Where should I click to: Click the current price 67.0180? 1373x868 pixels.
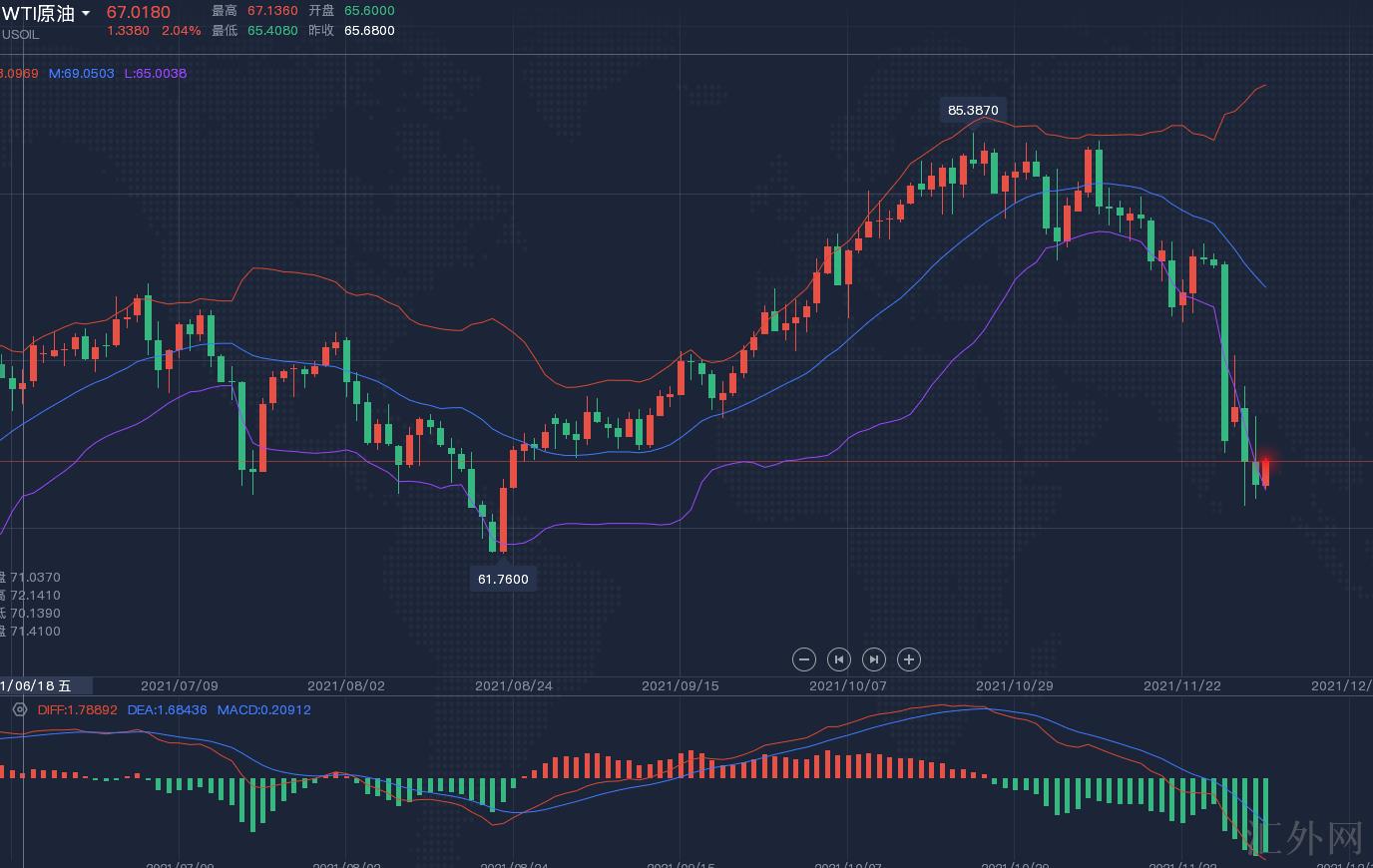(138, 13)
